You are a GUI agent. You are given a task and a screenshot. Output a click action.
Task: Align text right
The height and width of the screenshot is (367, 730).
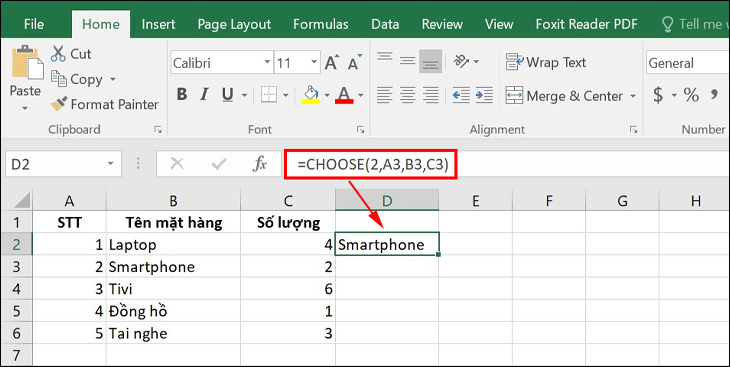[x=431, y=95]
